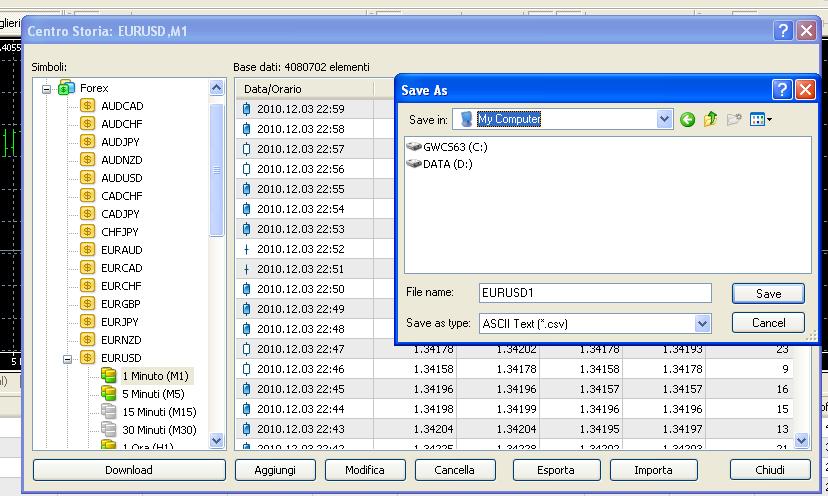The height and width of the screenshot is (496, 828).
Task: Click the symbols list scroll-down arrow
Action: tap(217, 440)
